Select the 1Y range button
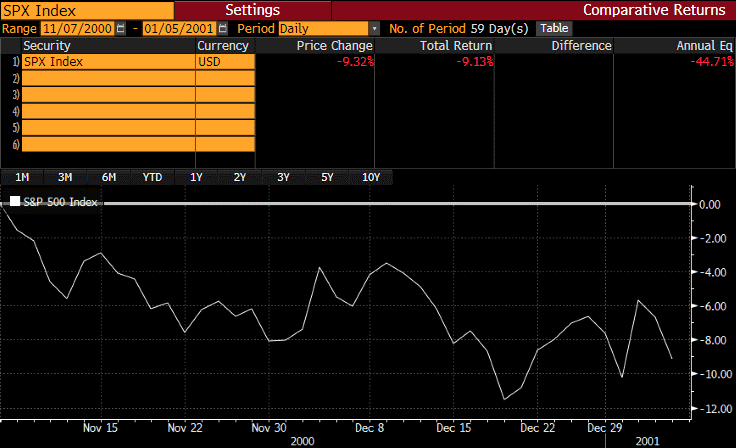The width and height of the screenshot is (736, 448). (196, 177)
